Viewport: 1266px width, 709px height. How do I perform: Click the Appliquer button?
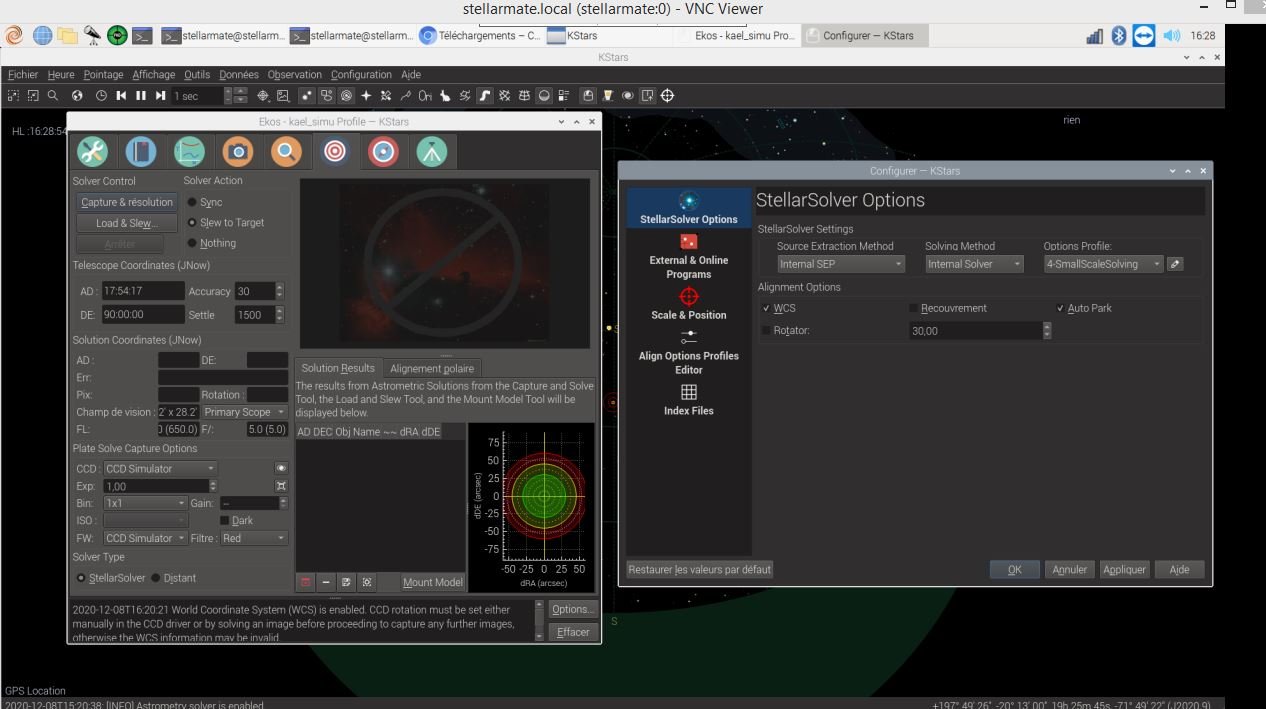click(x=1124, y=569)
